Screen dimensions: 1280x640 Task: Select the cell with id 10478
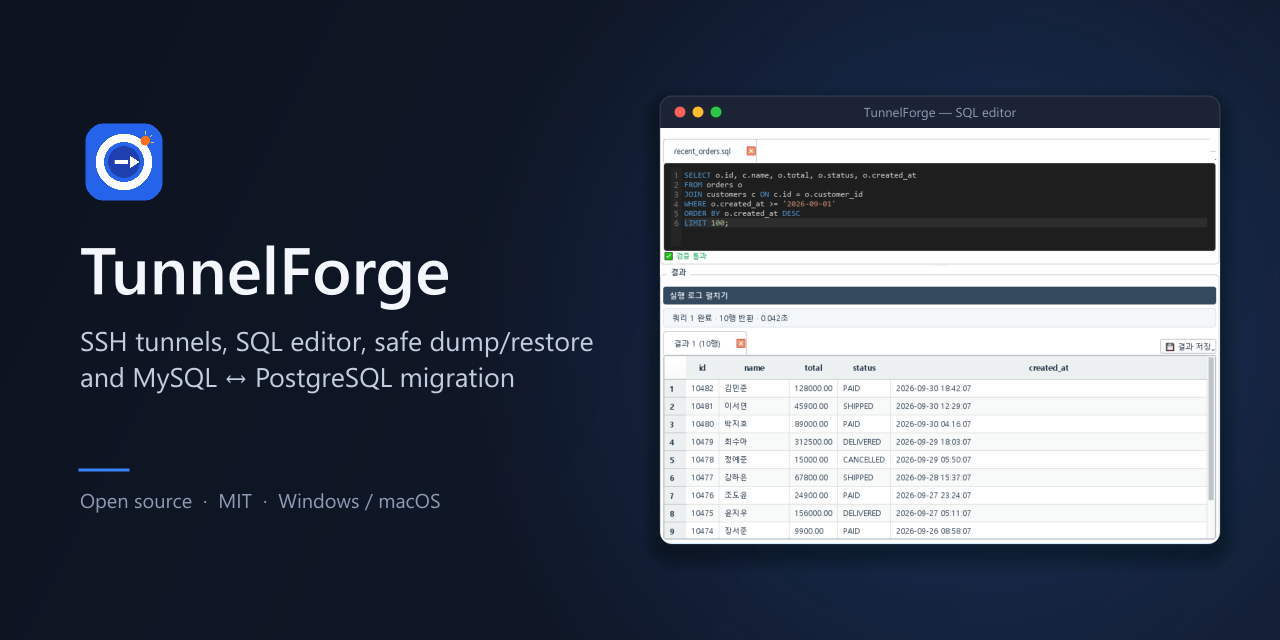coord(702,460)
